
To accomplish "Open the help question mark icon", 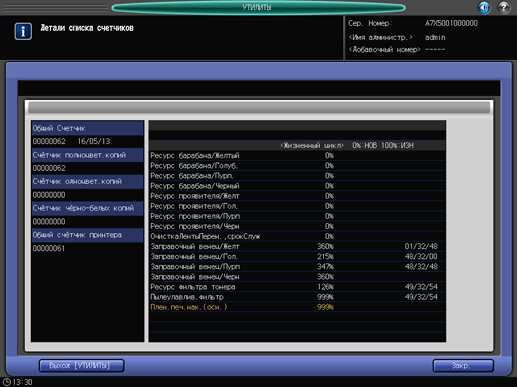I will pos(504,7).
